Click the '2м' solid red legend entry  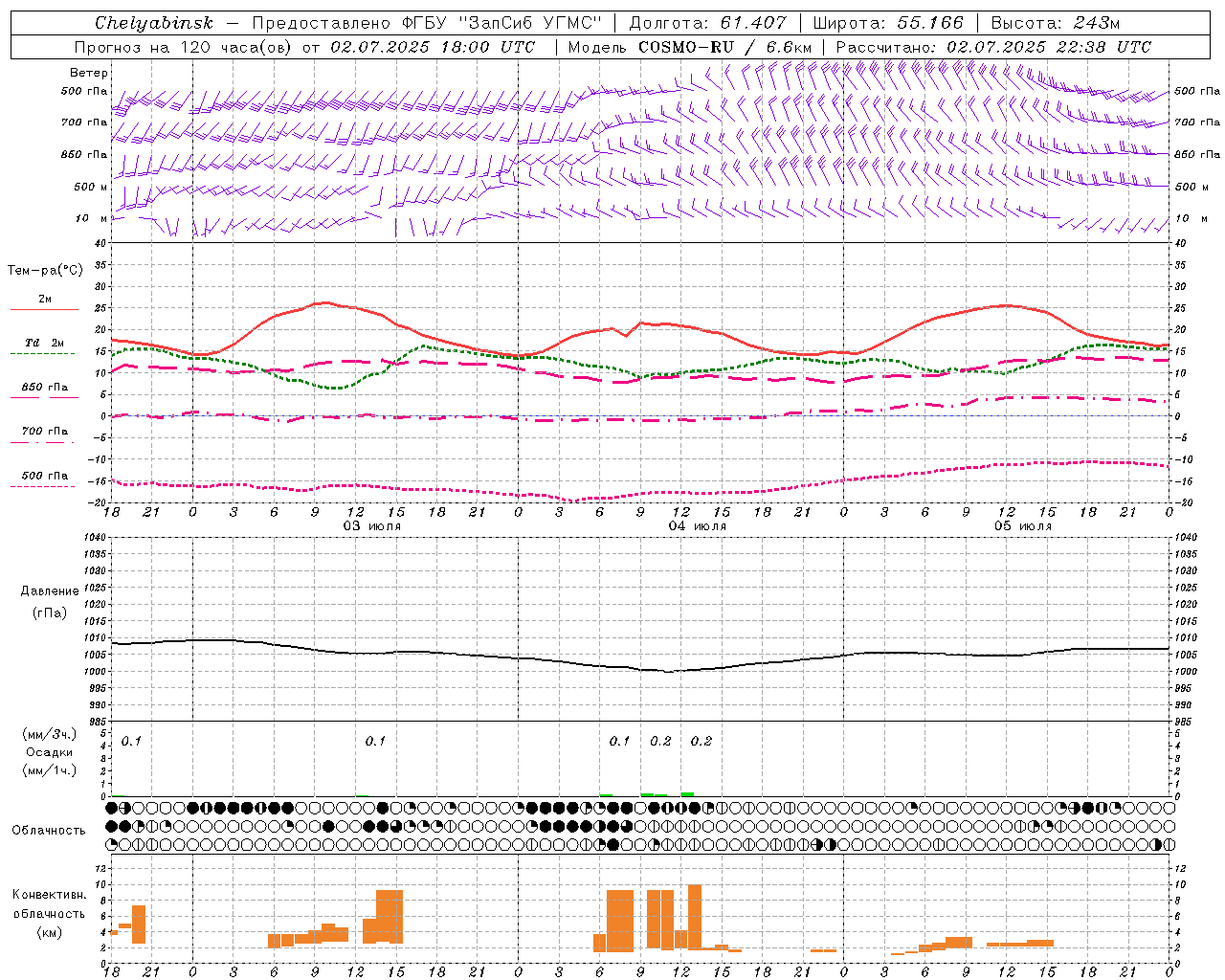45,300
